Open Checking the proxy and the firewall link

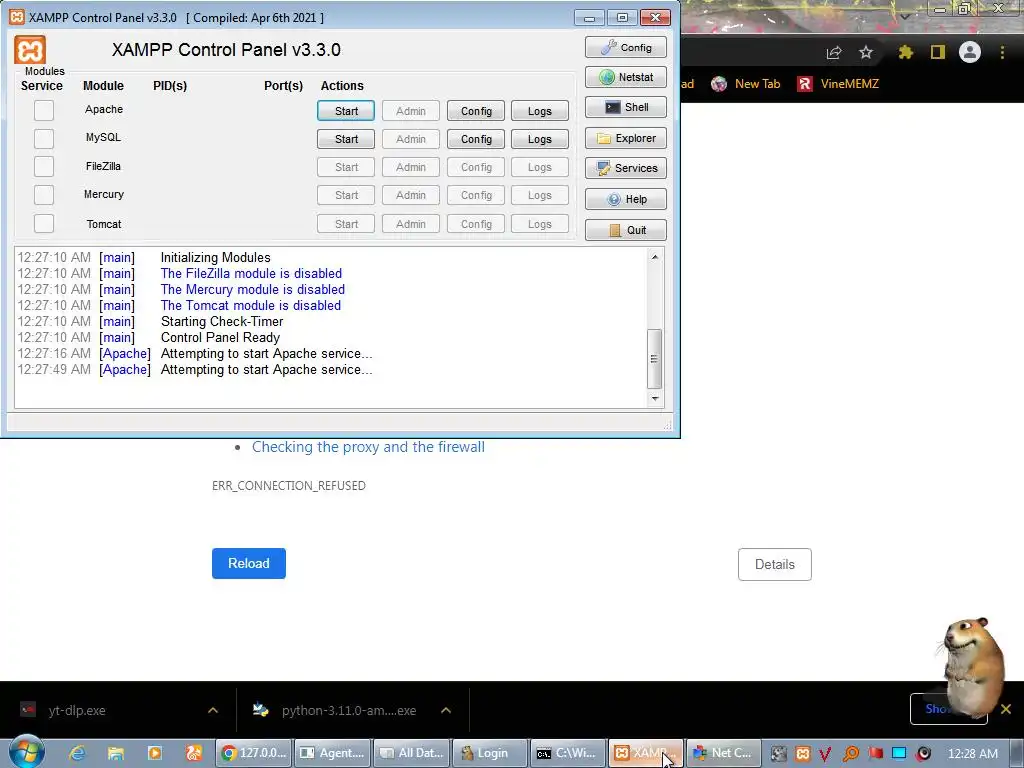click(368, 447)
